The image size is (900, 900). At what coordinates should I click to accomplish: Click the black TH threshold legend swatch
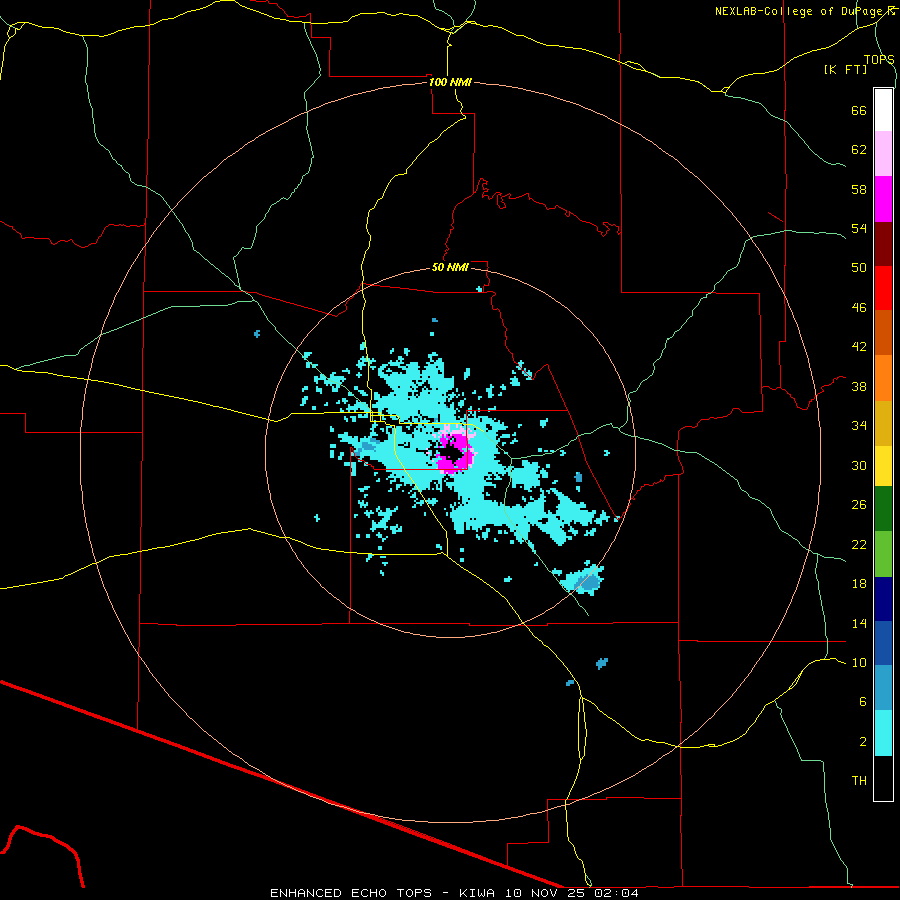click(883, 778)
